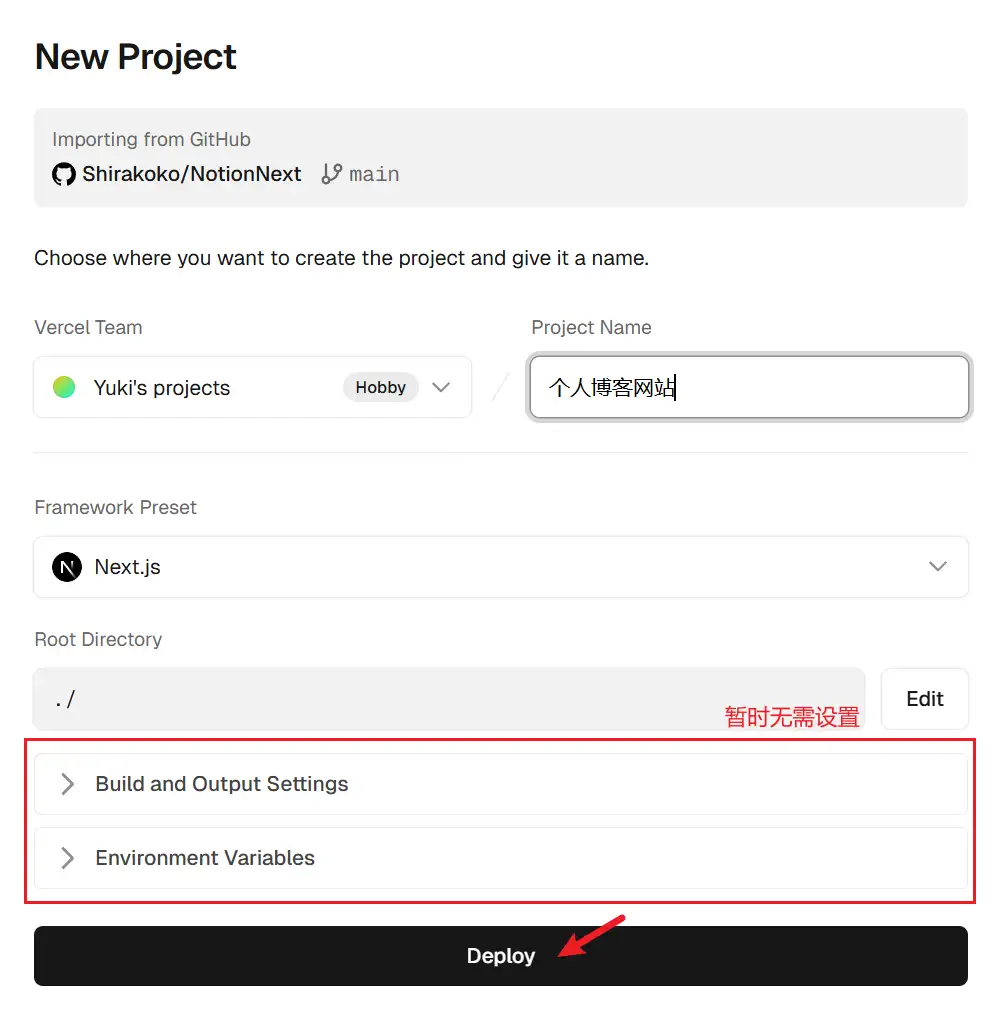The image size is (995, 1019).
Task: Click the main branch name
Action: [375, 175]
